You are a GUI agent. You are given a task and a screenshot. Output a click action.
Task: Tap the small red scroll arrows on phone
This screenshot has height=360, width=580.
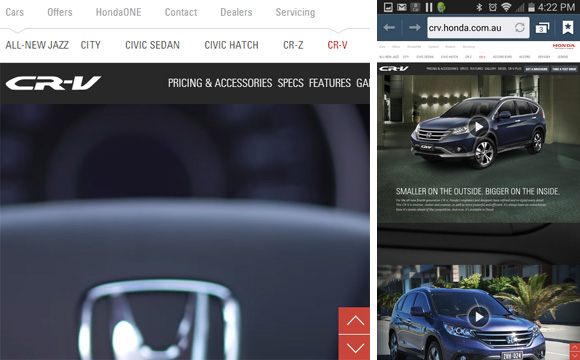[x=575, y=351]
